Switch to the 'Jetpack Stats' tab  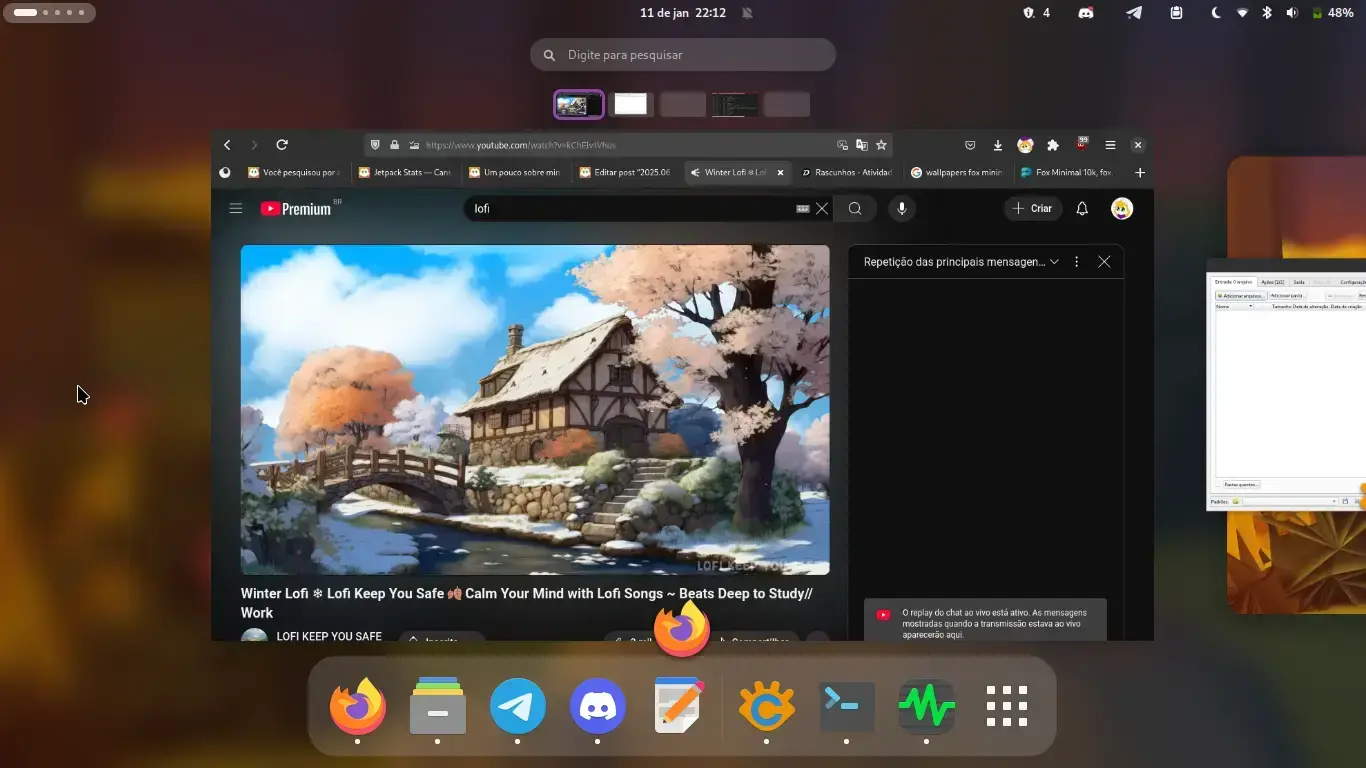[x=404, y=172]
